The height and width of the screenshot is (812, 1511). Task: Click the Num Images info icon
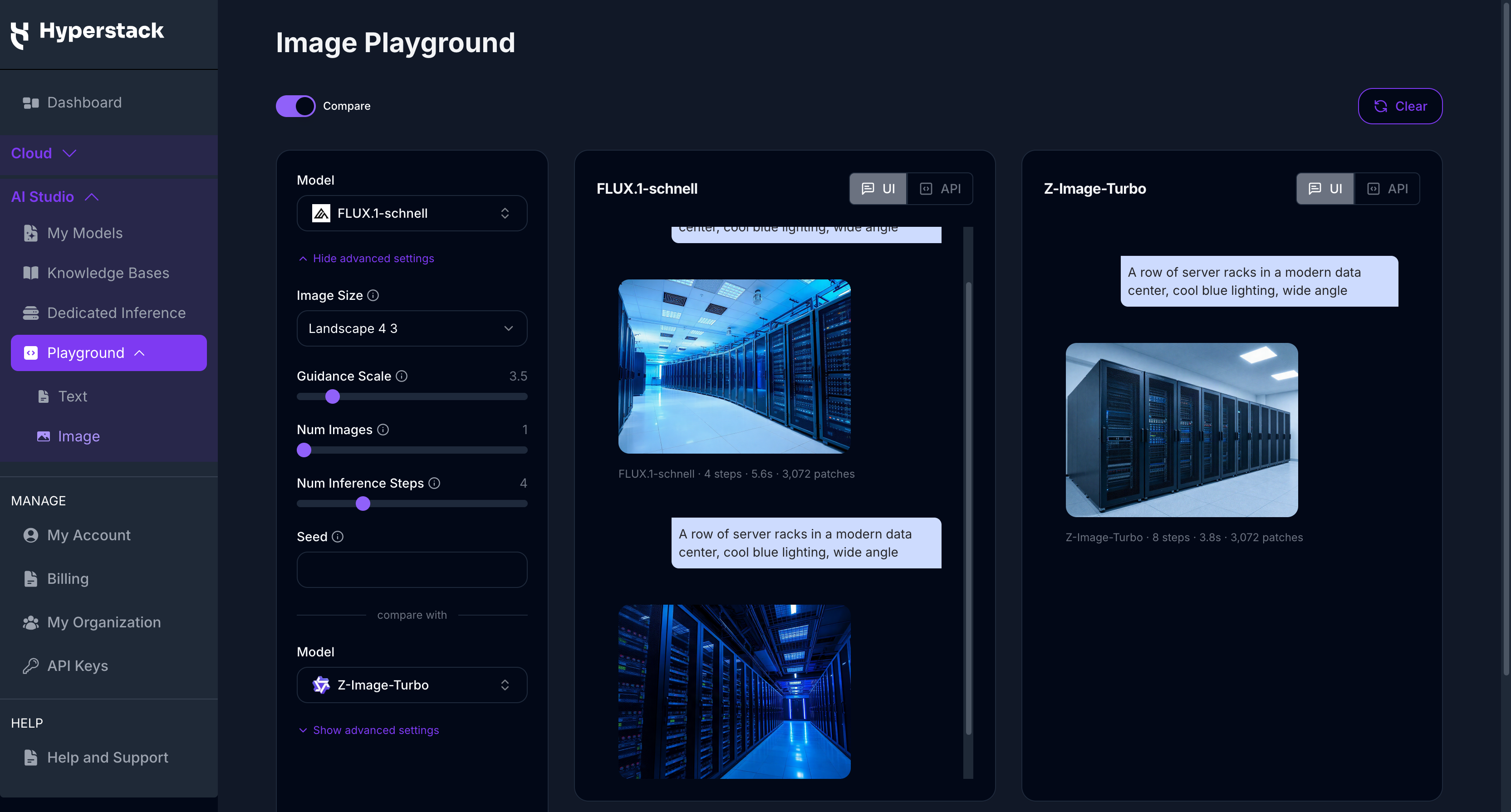tap(383, 430)
